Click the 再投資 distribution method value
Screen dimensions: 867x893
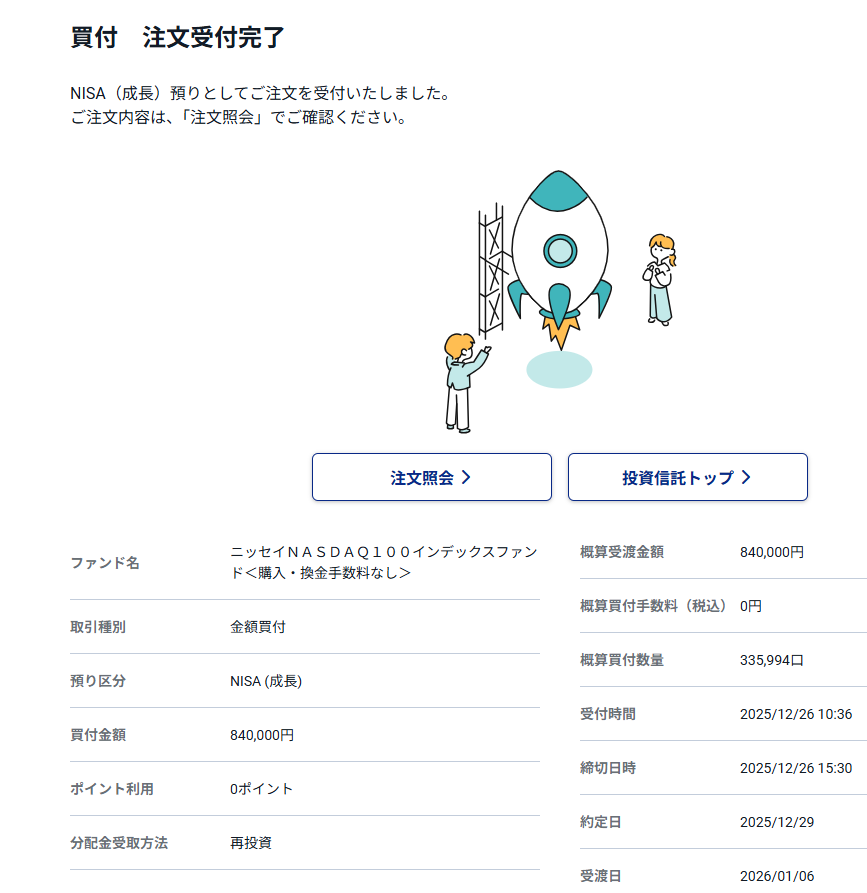[x=251, y=843]
